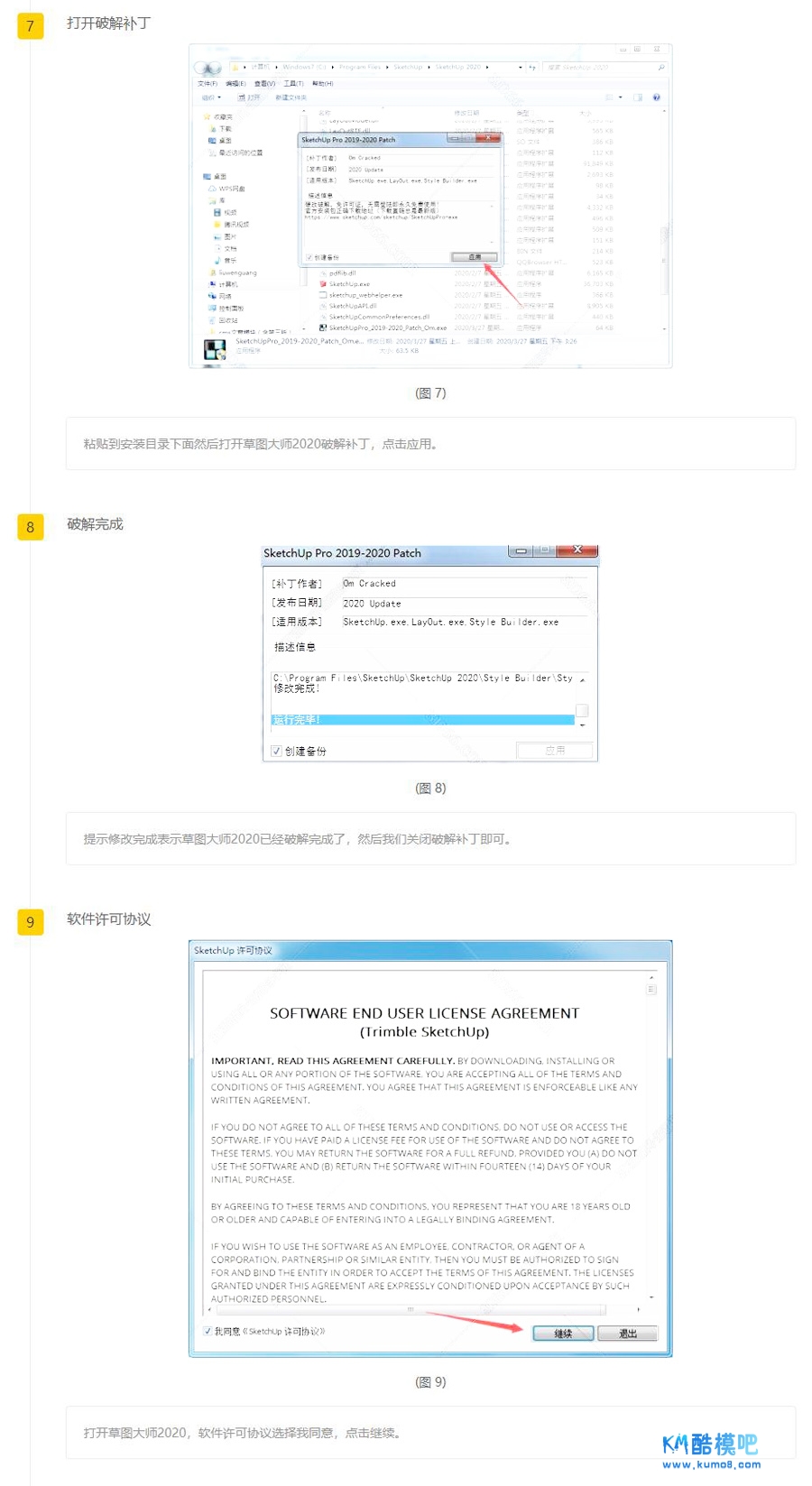Screen dimensions: 812x1486
Task: Select 回收站 in the Explorer sidebar
Action: [x=224, y=319]
